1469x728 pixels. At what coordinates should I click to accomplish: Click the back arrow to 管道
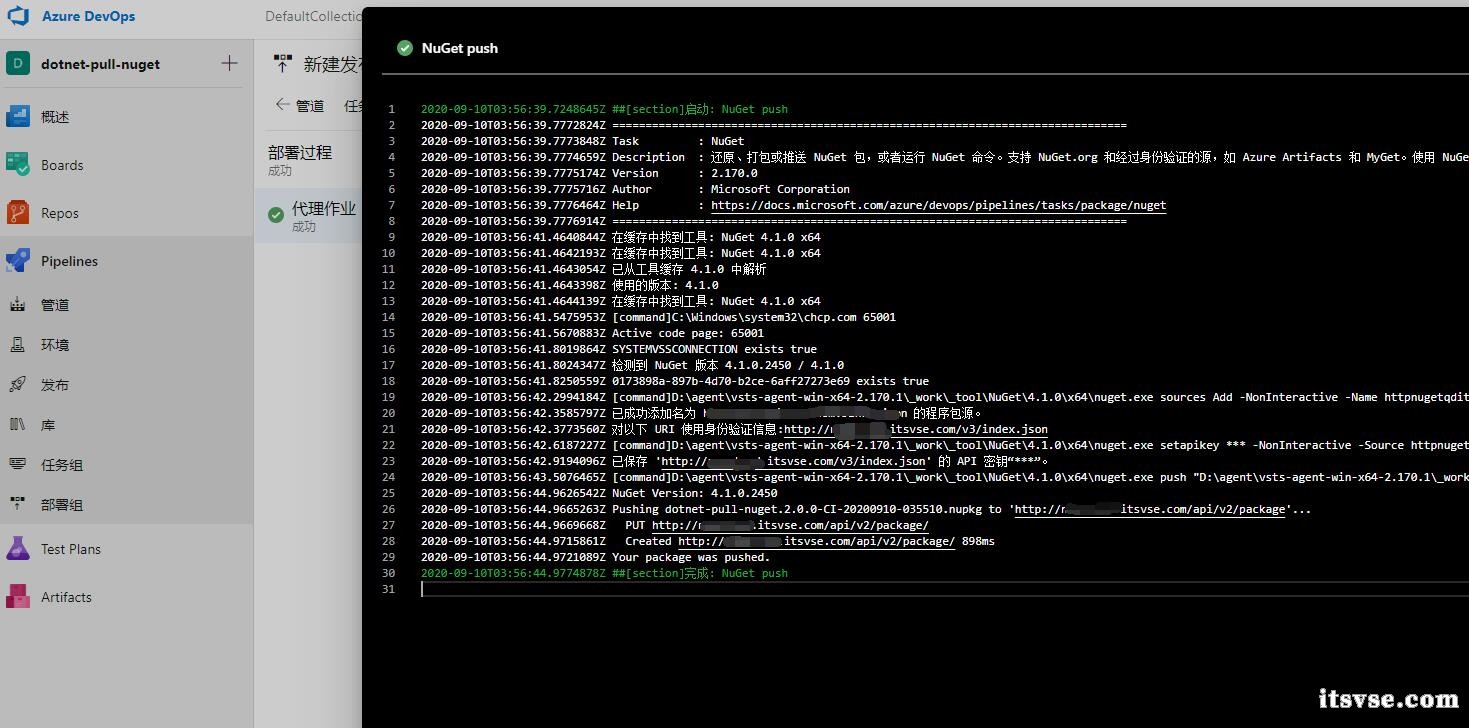point(282,105)
